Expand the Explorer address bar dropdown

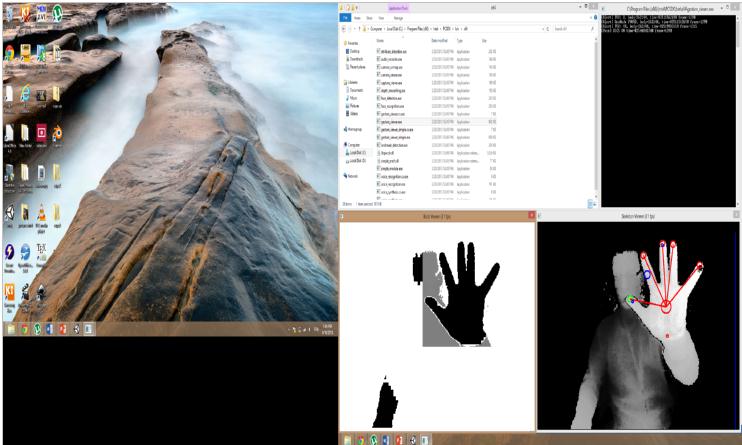541,29
